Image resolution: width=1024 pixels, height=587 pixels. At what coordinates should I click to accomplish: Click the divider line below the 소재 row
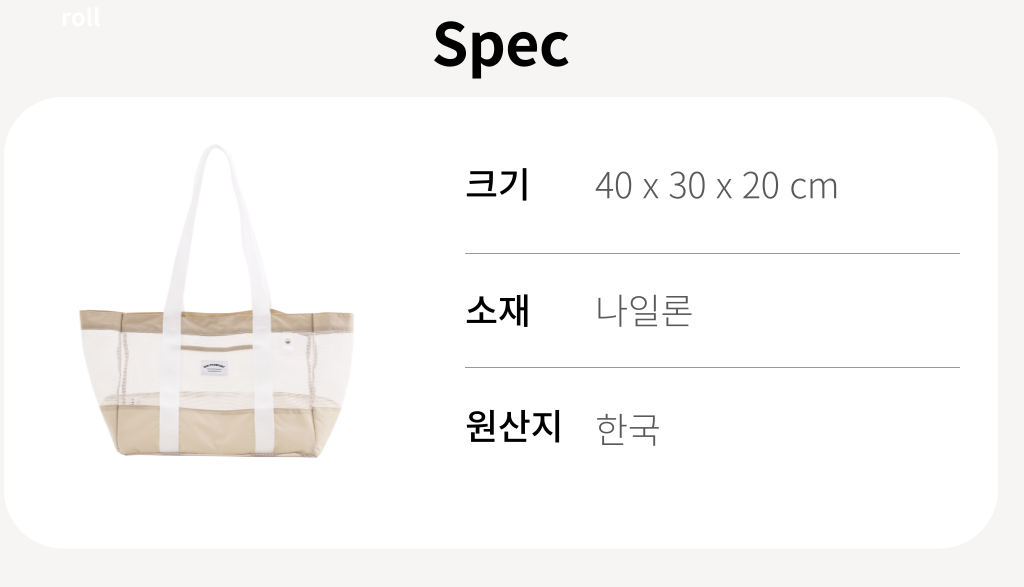(x=711, y=368)
